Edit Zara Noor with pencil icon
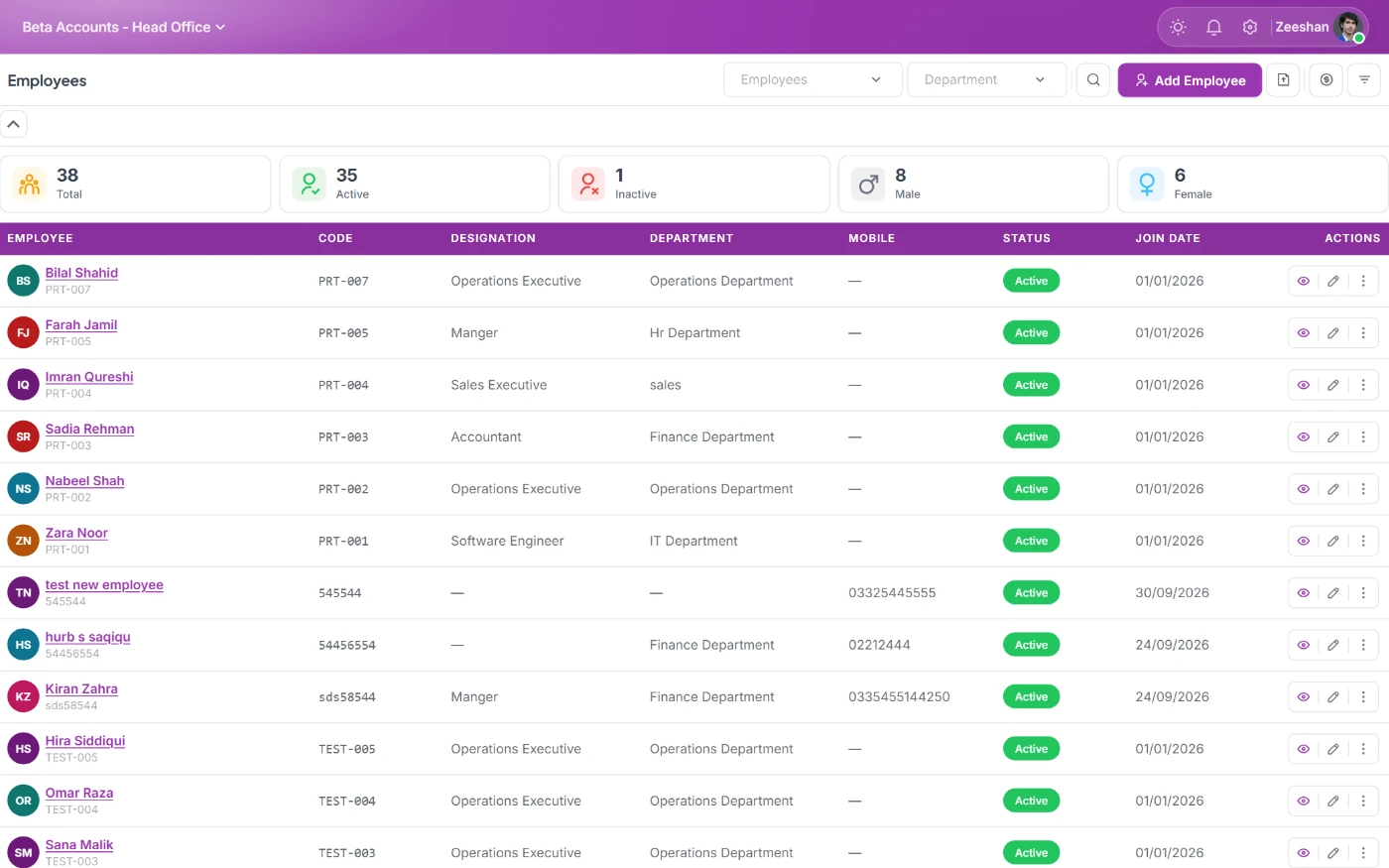 (x=1333, y=541)
